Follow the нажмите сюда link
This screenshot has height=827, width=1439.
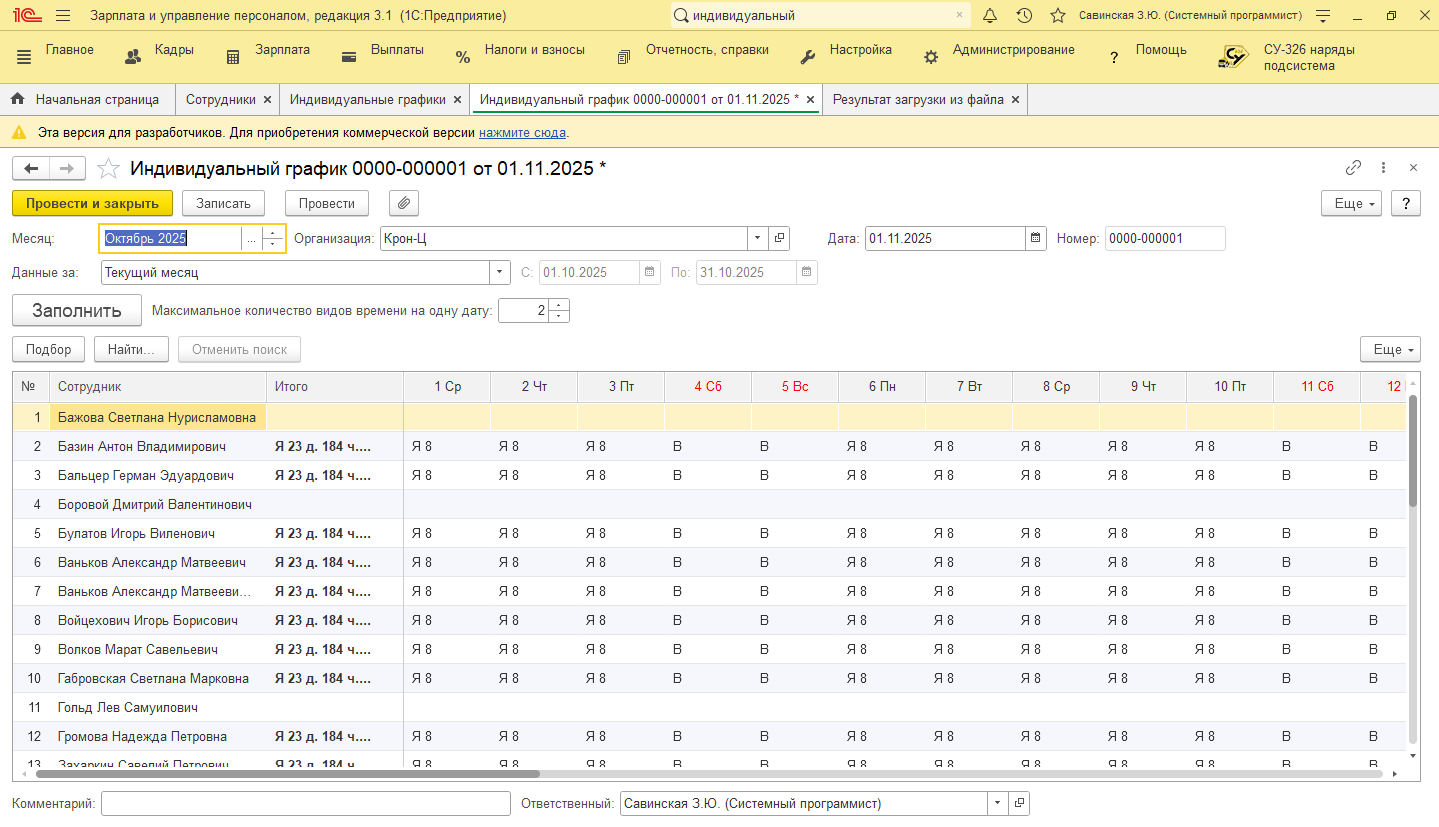(x=522, y=132)
